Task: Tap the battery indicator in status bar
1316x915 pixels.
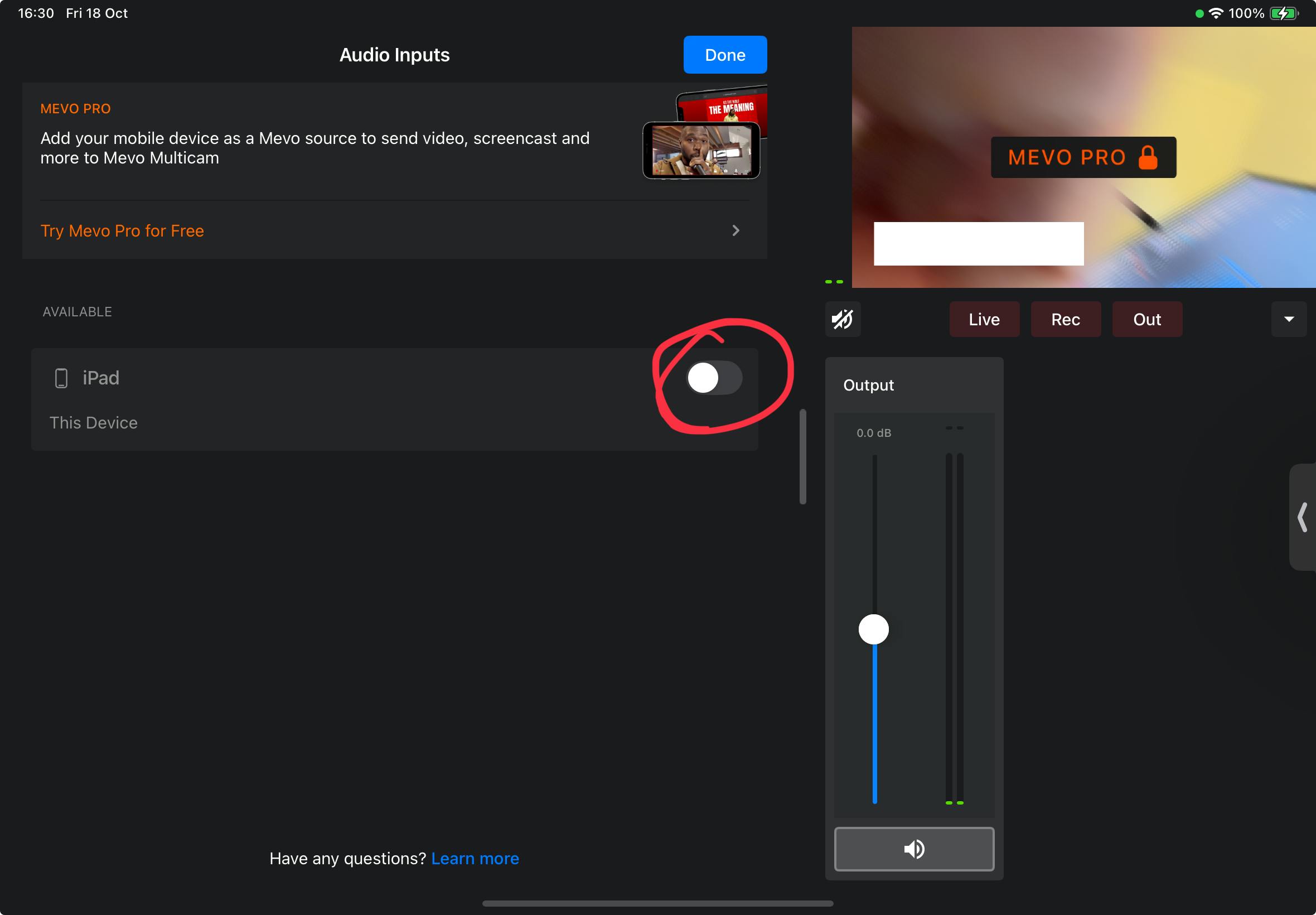Action: tap(1284, 13)
